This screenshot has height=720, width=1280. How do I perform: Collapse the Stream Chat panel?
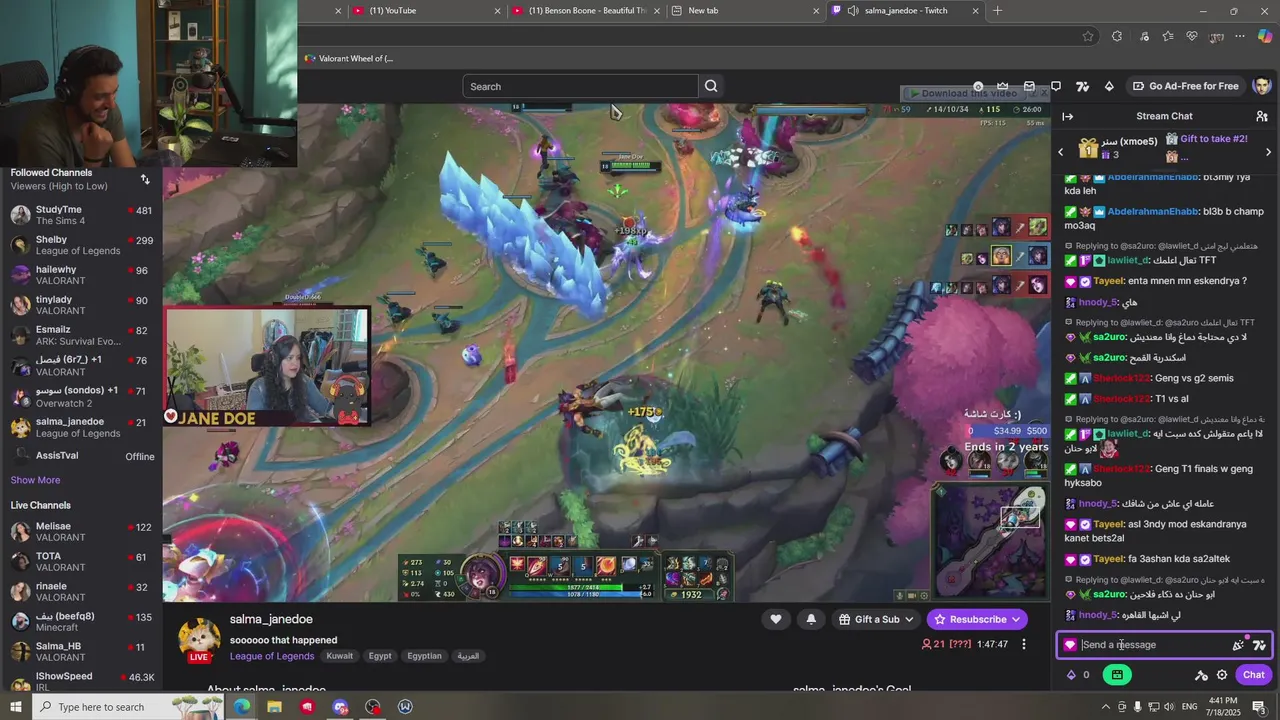[x=1067, y=116]
